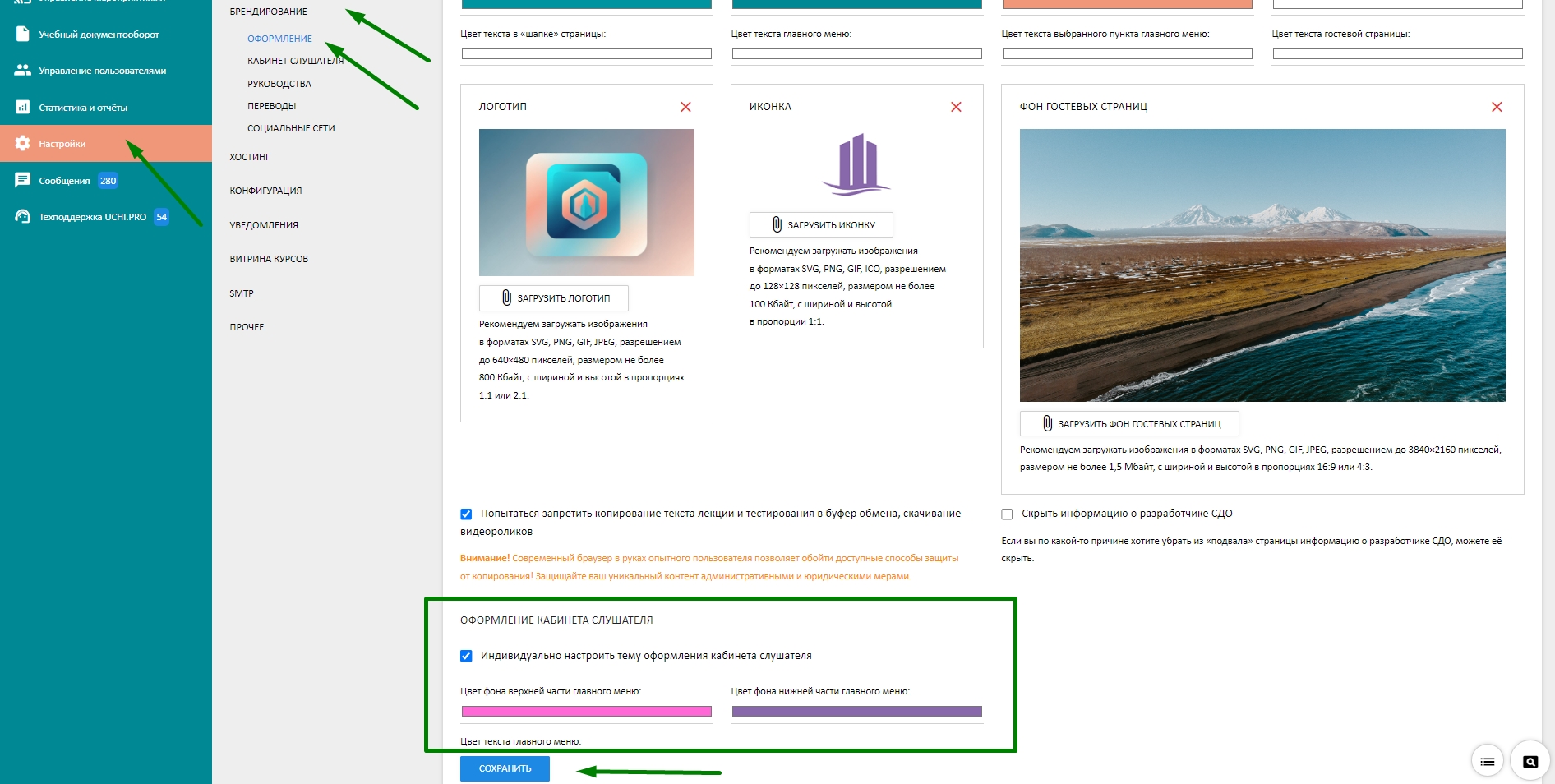Viewport: 1555px width, 784px height.
Task: Open Прочее settings section
Action: click(247, 327)
